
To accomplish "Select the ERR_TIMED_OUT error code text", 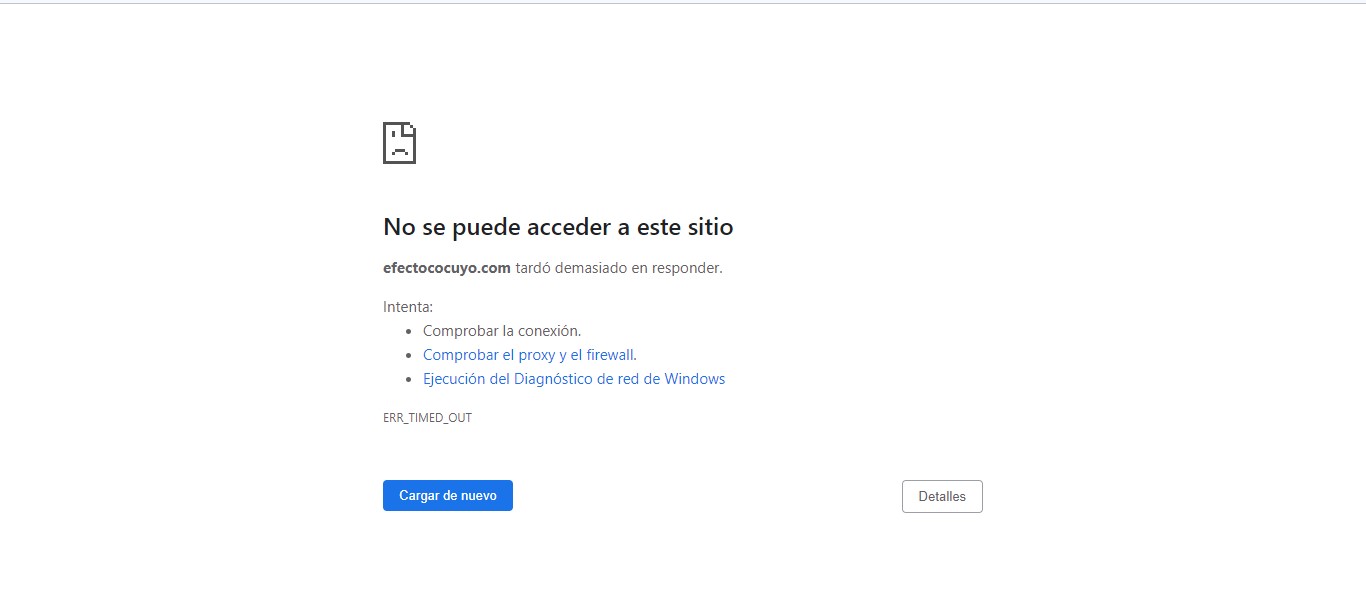I will pyautogui.click(x=427, y=418).
